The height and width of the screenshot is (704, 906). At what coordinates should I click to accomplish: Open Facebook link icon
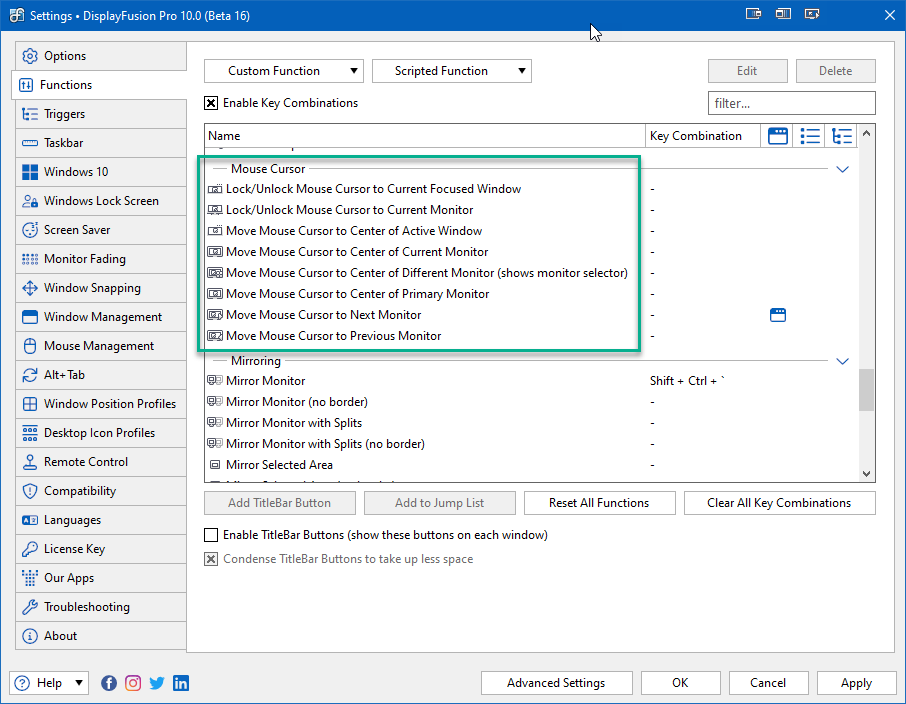coord(109,683)
